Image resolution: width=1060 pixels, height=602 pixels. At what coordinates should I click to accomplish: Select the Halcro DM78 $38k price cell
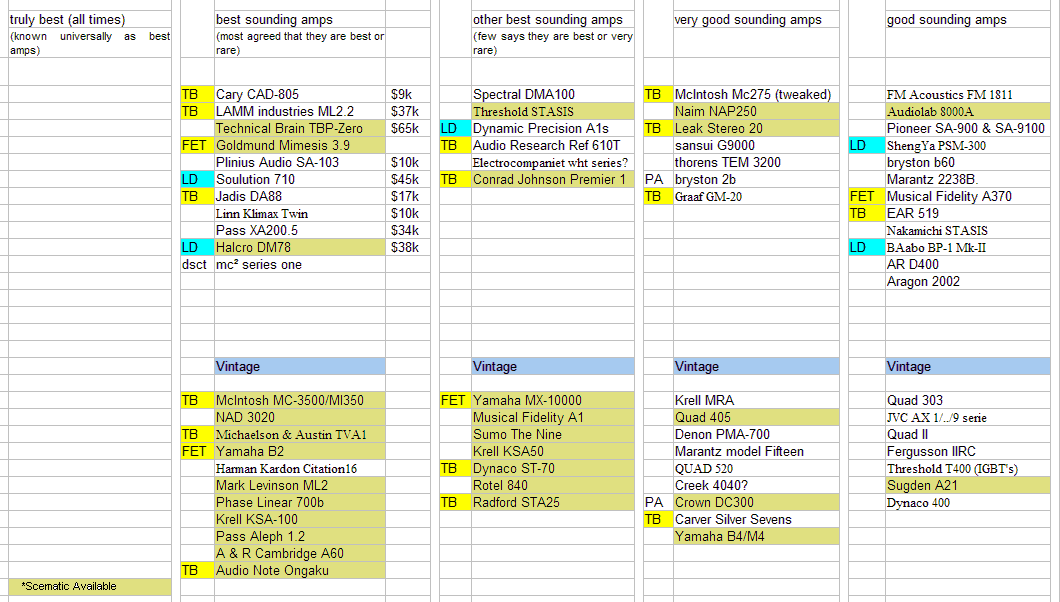[408, 247]
